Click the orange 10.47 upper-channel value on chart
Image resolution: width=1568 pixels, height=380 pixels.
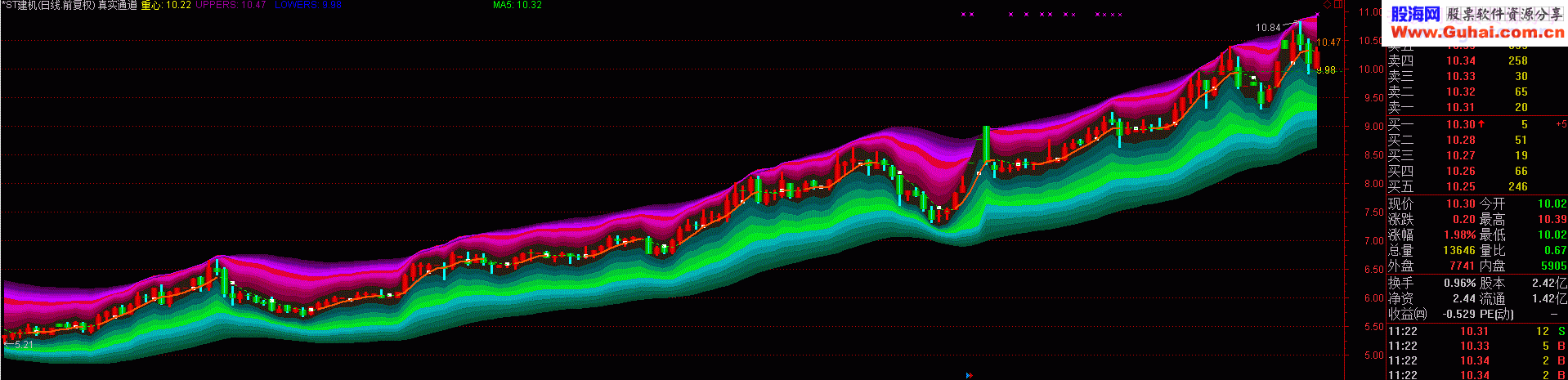[1329, 42]
